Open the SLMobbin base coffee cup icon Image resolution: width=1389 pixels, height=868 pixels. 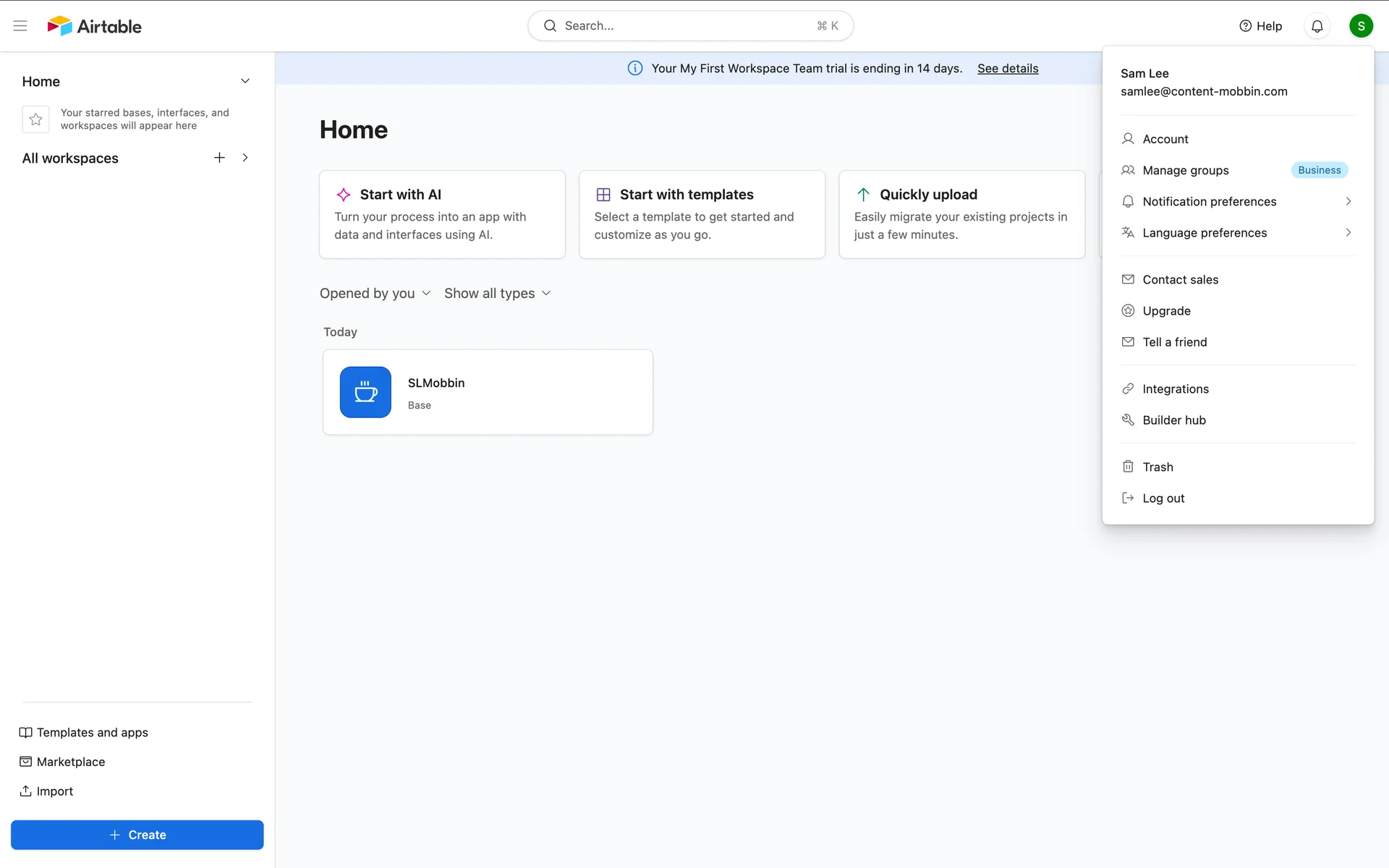pyautogui.click(x=365, y=392)
